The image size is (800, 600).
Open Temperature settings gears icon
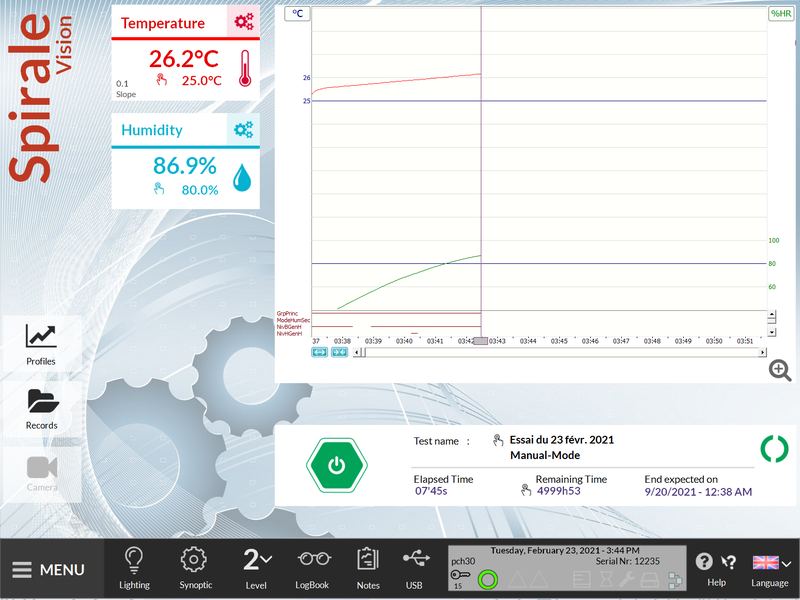(243, 23)
